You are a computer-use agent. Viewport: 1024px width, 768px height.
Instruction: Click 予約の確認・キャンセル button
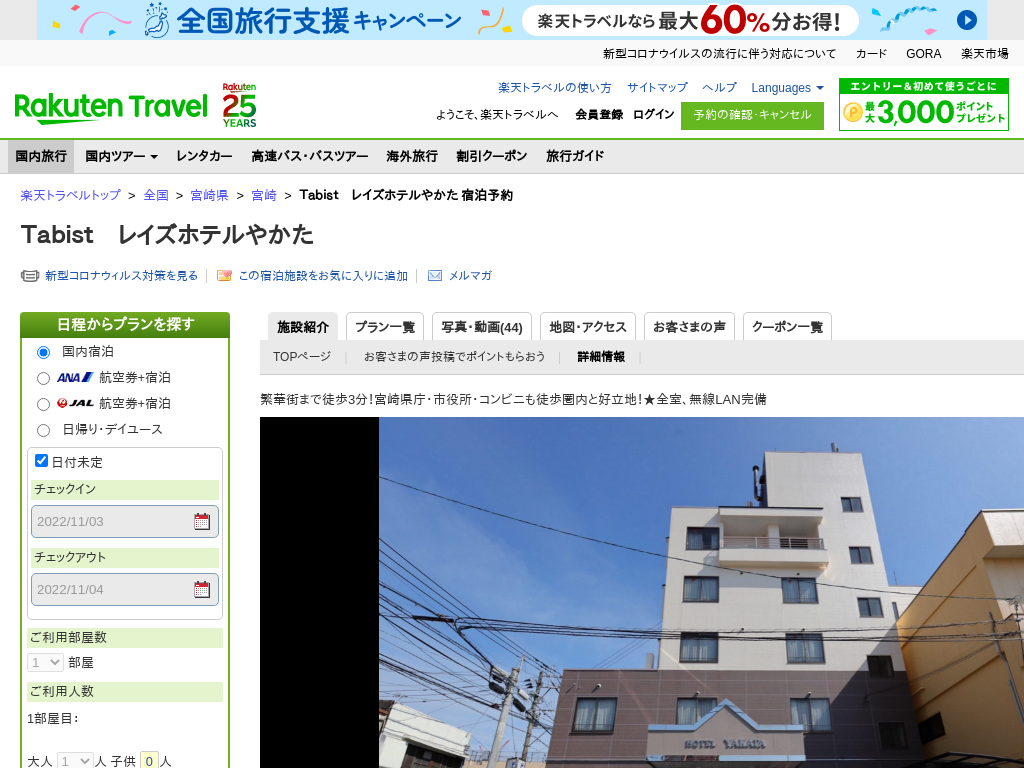click(x=752, y=115)
